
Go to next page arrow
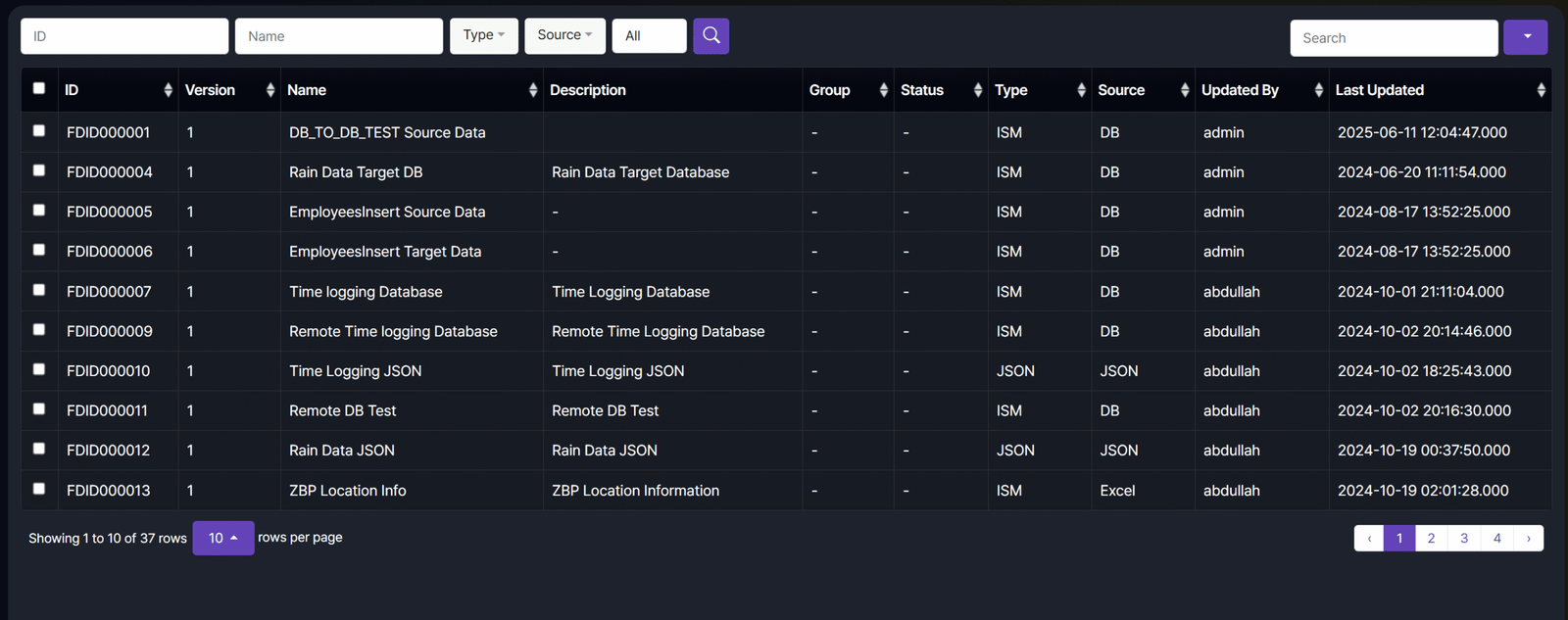[x=1528, y=538]
